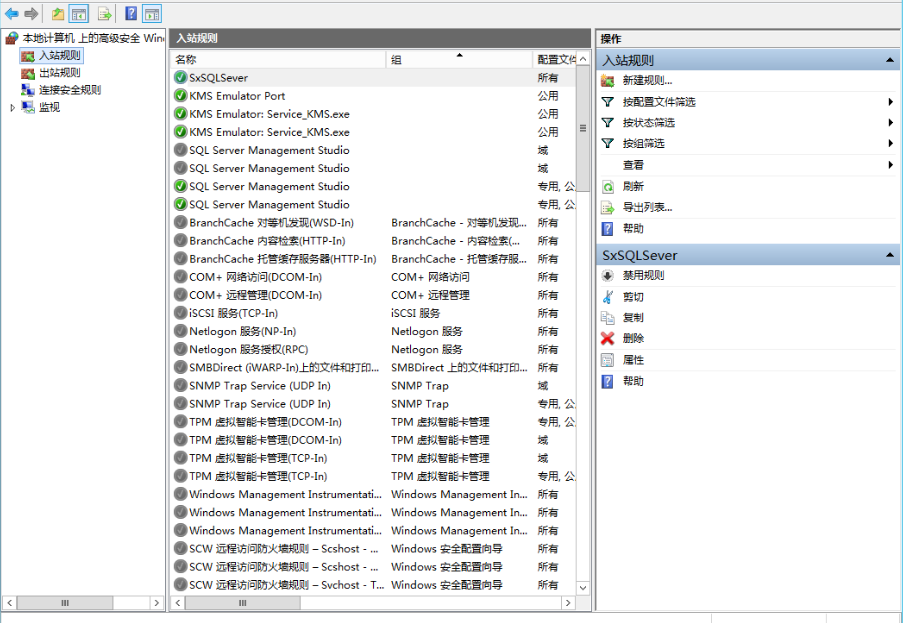Click disabled icon of BranchCache 托管缓存服务器 rule

click(x=181, y=259)
